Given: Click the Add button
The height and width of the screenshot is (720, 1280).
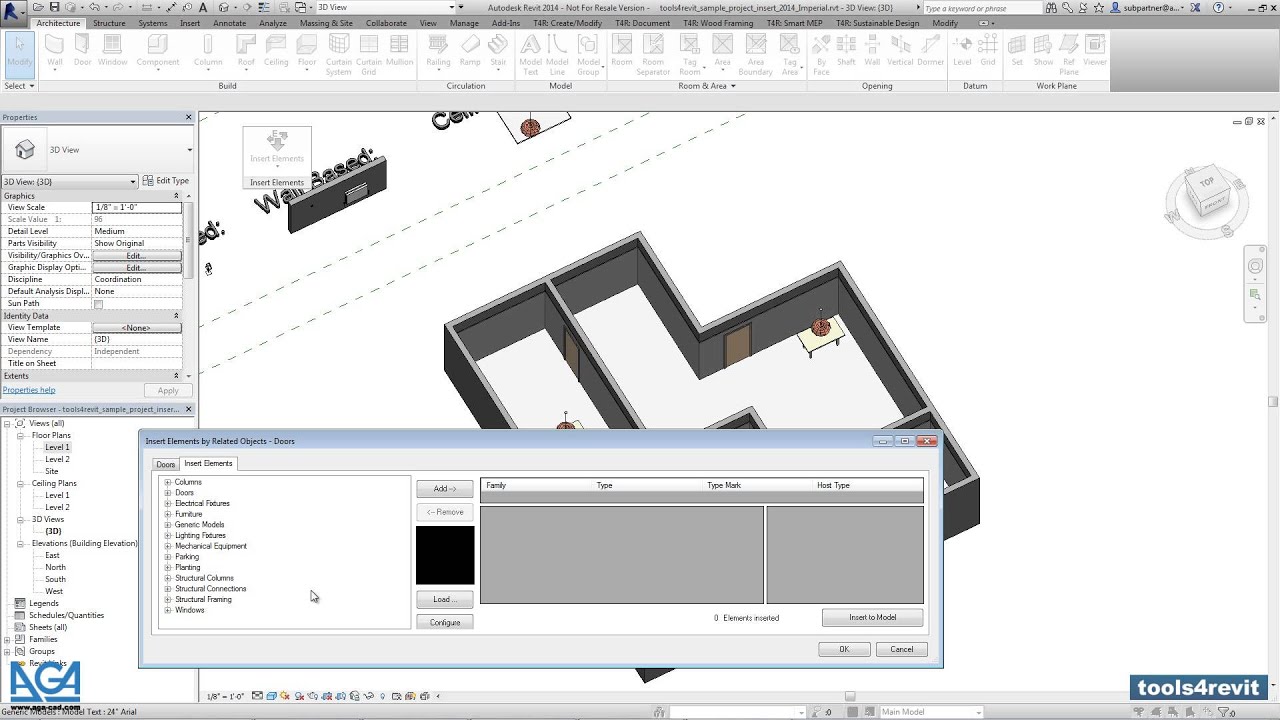Looking at the screenshot, I should [445, 489].
